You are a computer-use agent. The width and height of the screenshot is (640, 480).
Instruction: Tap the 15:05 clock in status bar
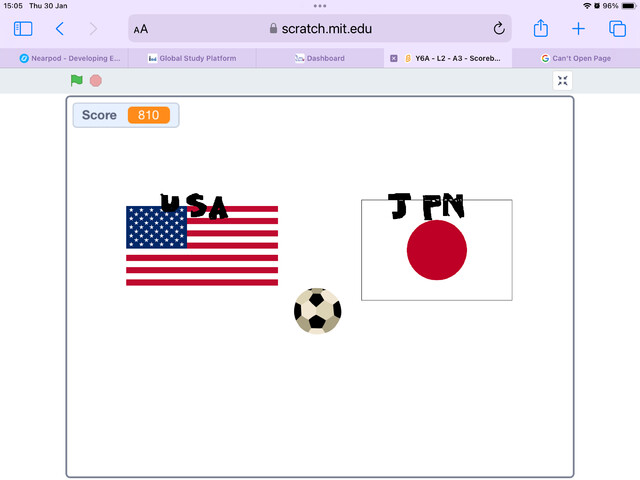click(13, 6)
